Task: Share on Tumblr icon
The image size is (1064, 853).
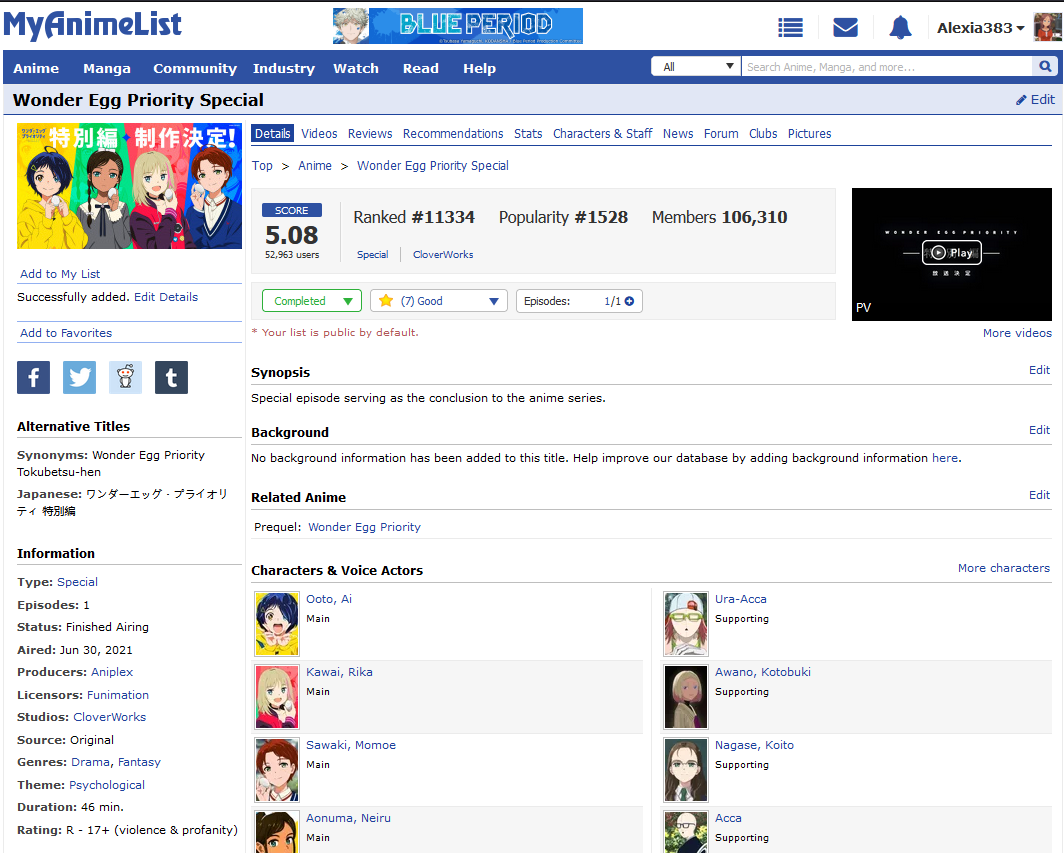Action: [171, 377]
